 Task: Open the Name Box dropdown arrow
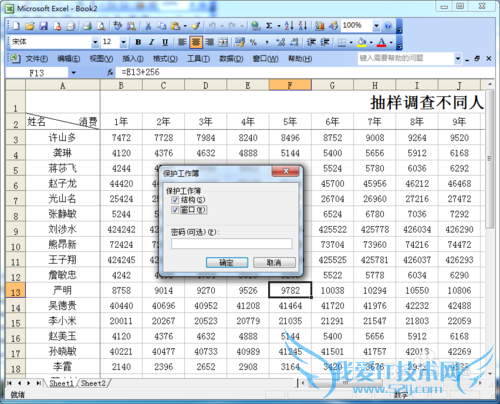pos(73,73)
